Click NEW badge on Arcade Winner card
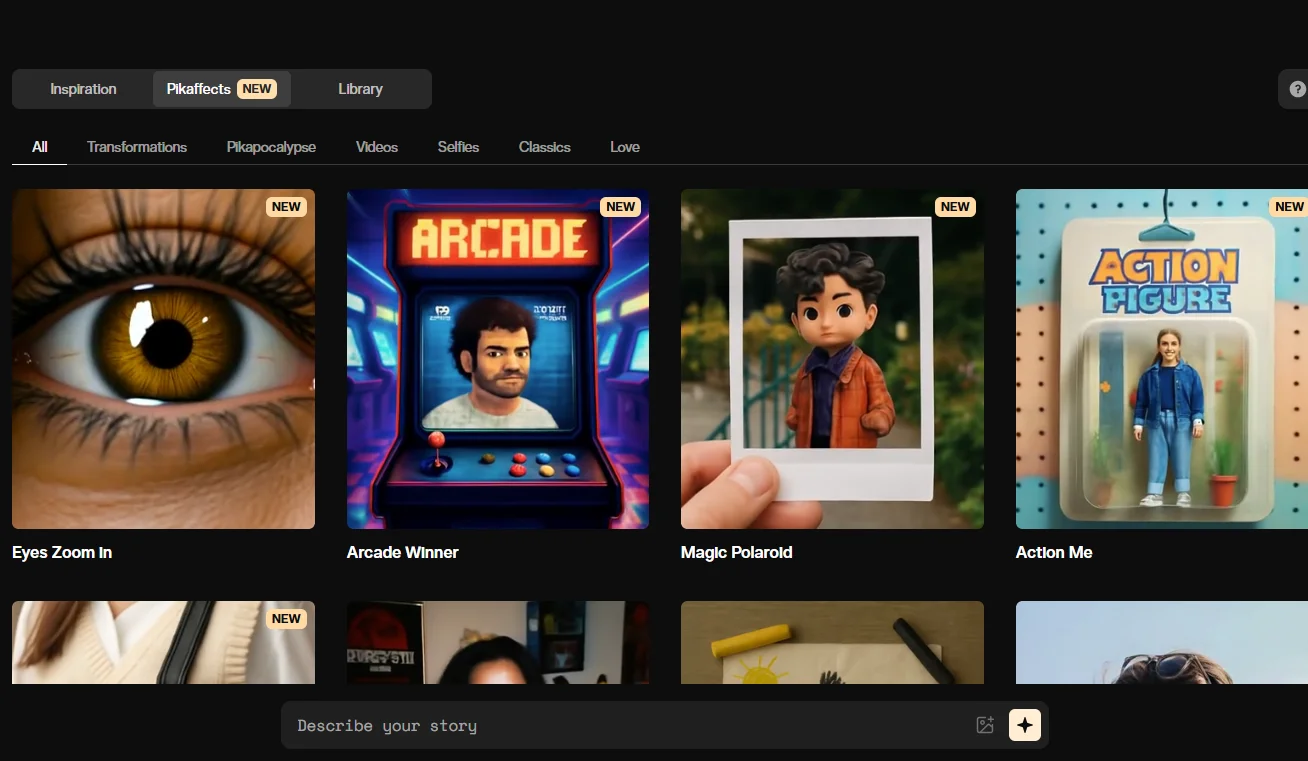 point(621,207)
